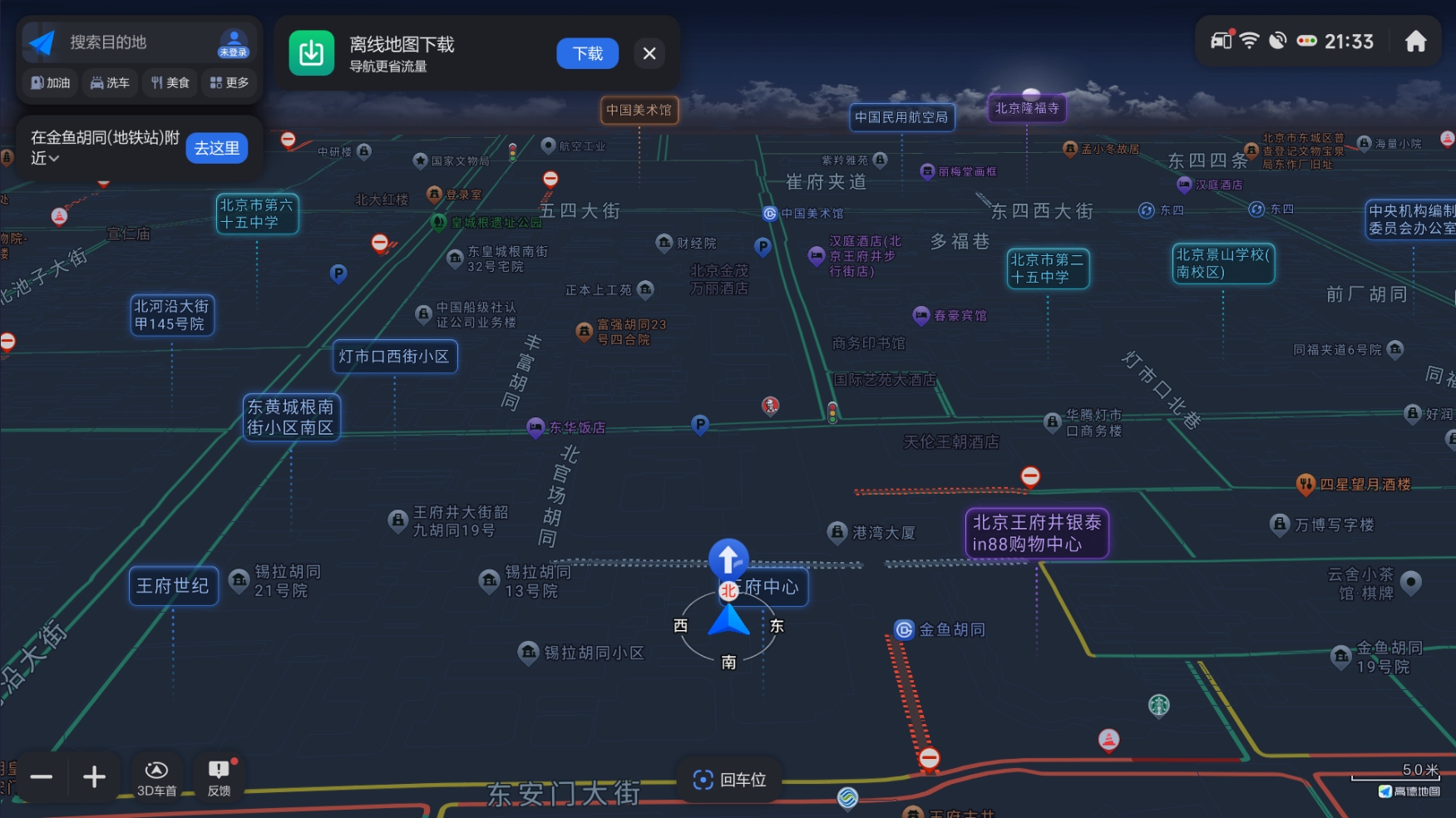Screen dimensions: 1456x818
Task: Open the 更多 more categories menu
Action: pos(230,82)
